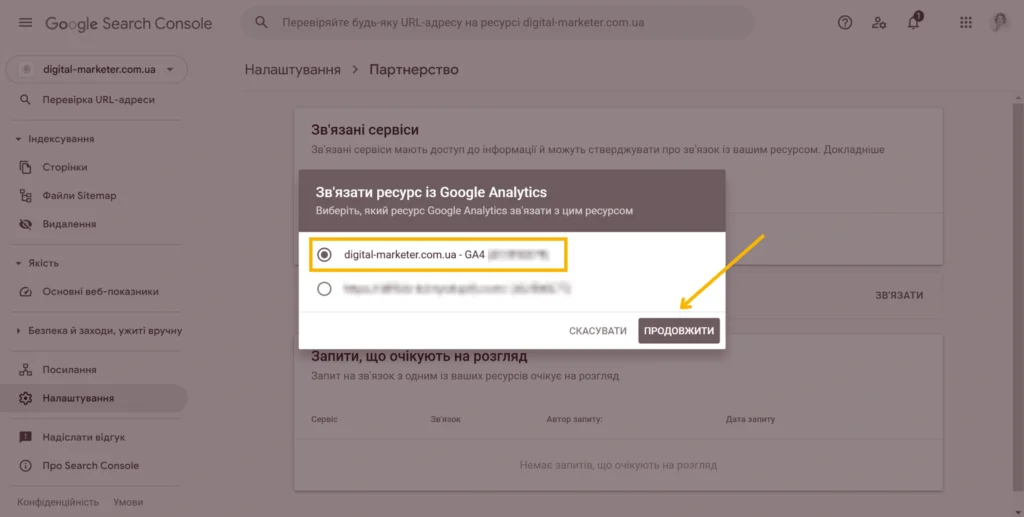Collapse the Індексування section
This screenshot has height=517, width=1024.
18,139
